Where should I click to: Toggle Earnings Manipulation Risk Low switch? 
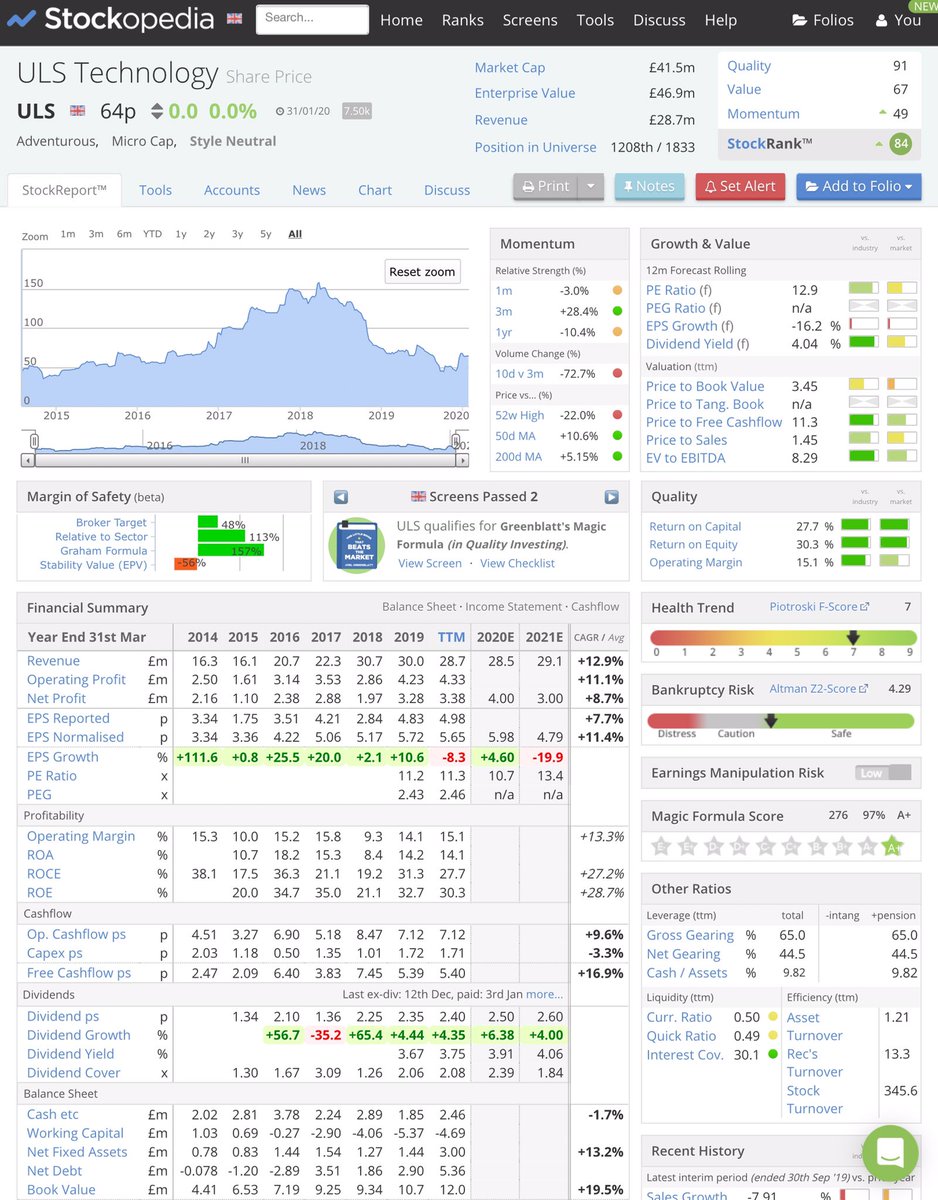883,772
